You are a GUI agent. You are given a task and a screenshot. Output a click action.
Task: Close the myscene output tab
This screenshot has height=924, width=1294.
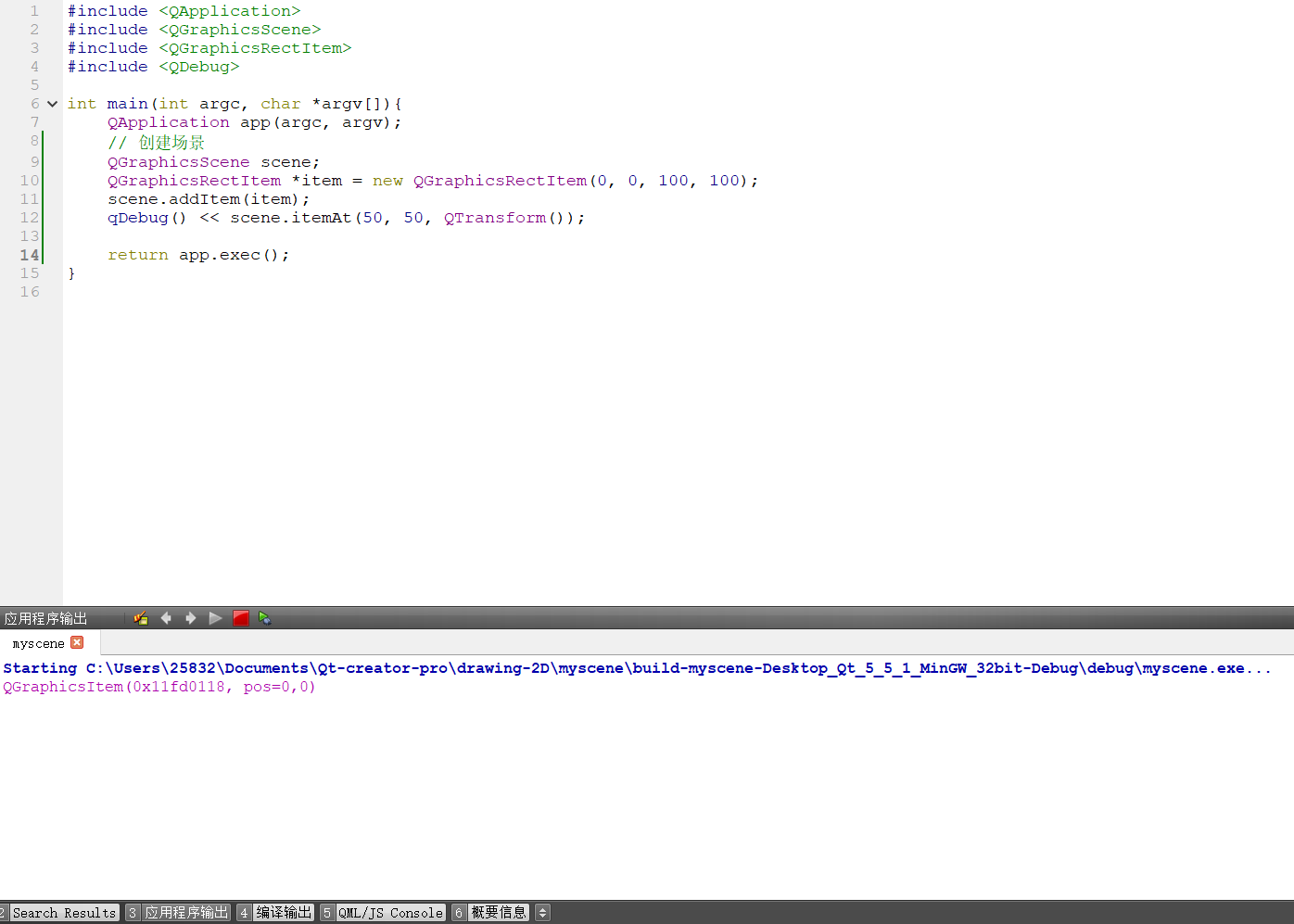point(77,642)
